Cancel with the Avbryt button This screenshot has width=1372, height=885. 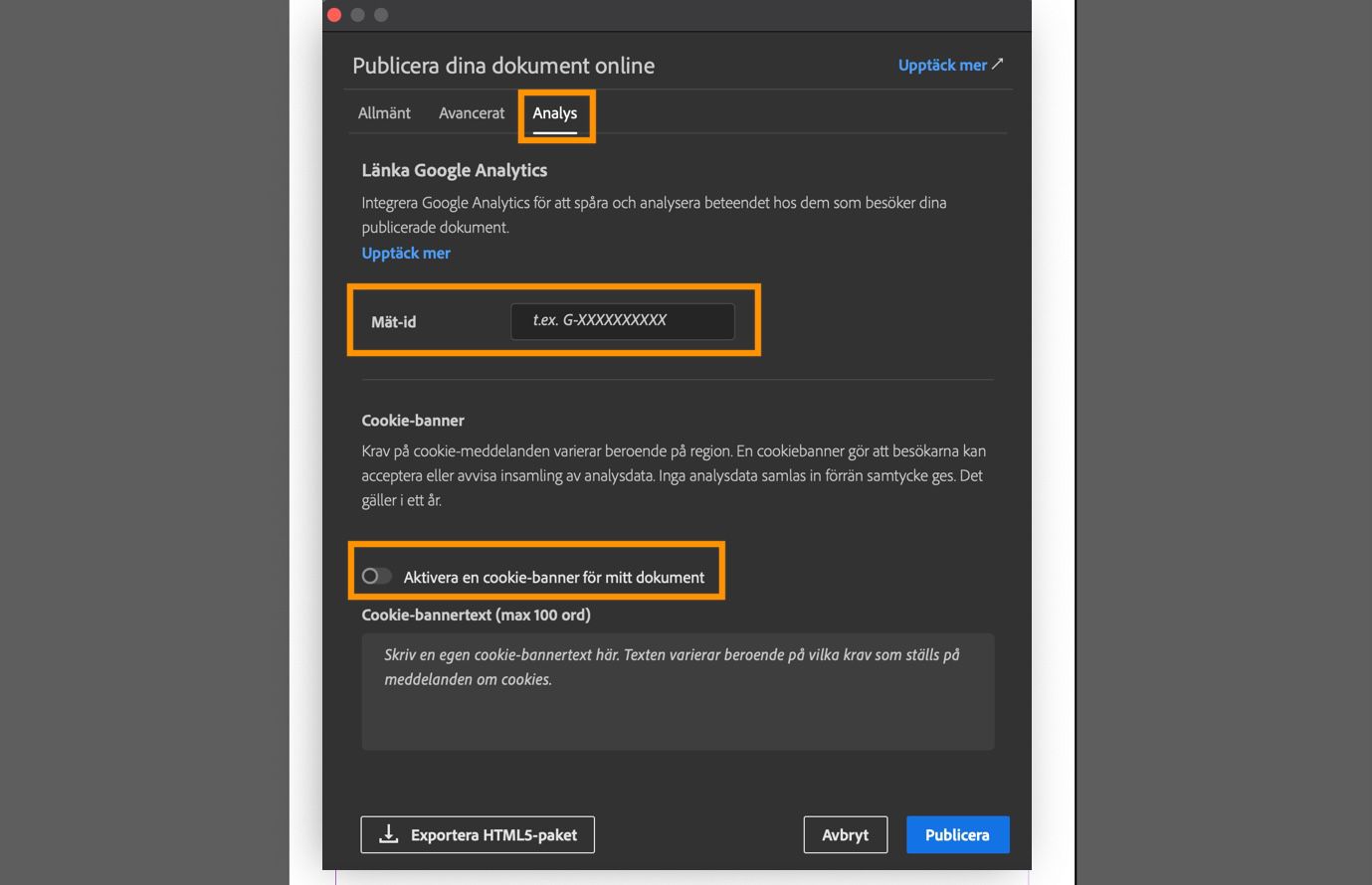click(x=846, y=835)
